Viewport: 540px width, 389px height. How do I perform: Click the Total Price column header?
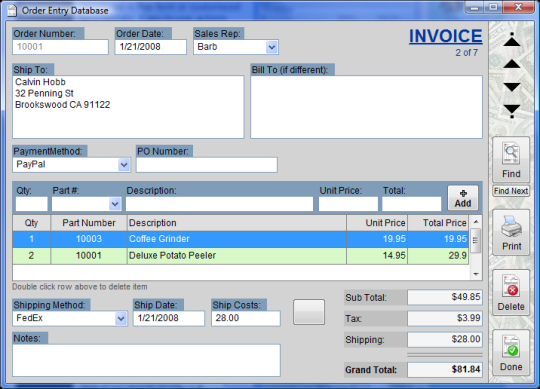(x=438, y=223)
